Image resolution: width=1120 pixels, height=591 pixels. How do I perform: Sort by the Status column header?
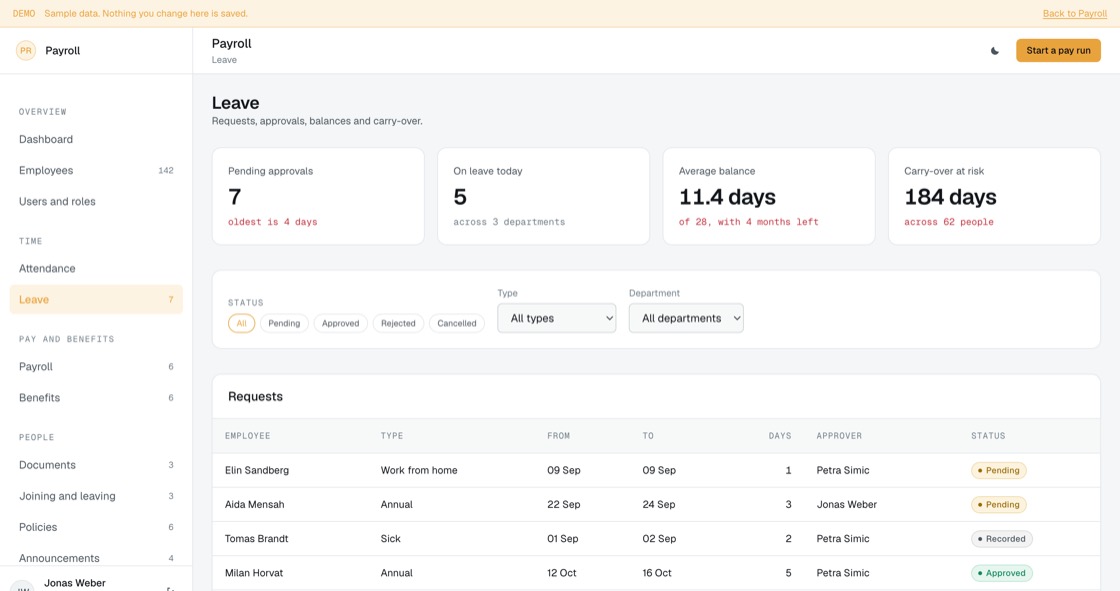pyautogui.click(x=988, y=435)
